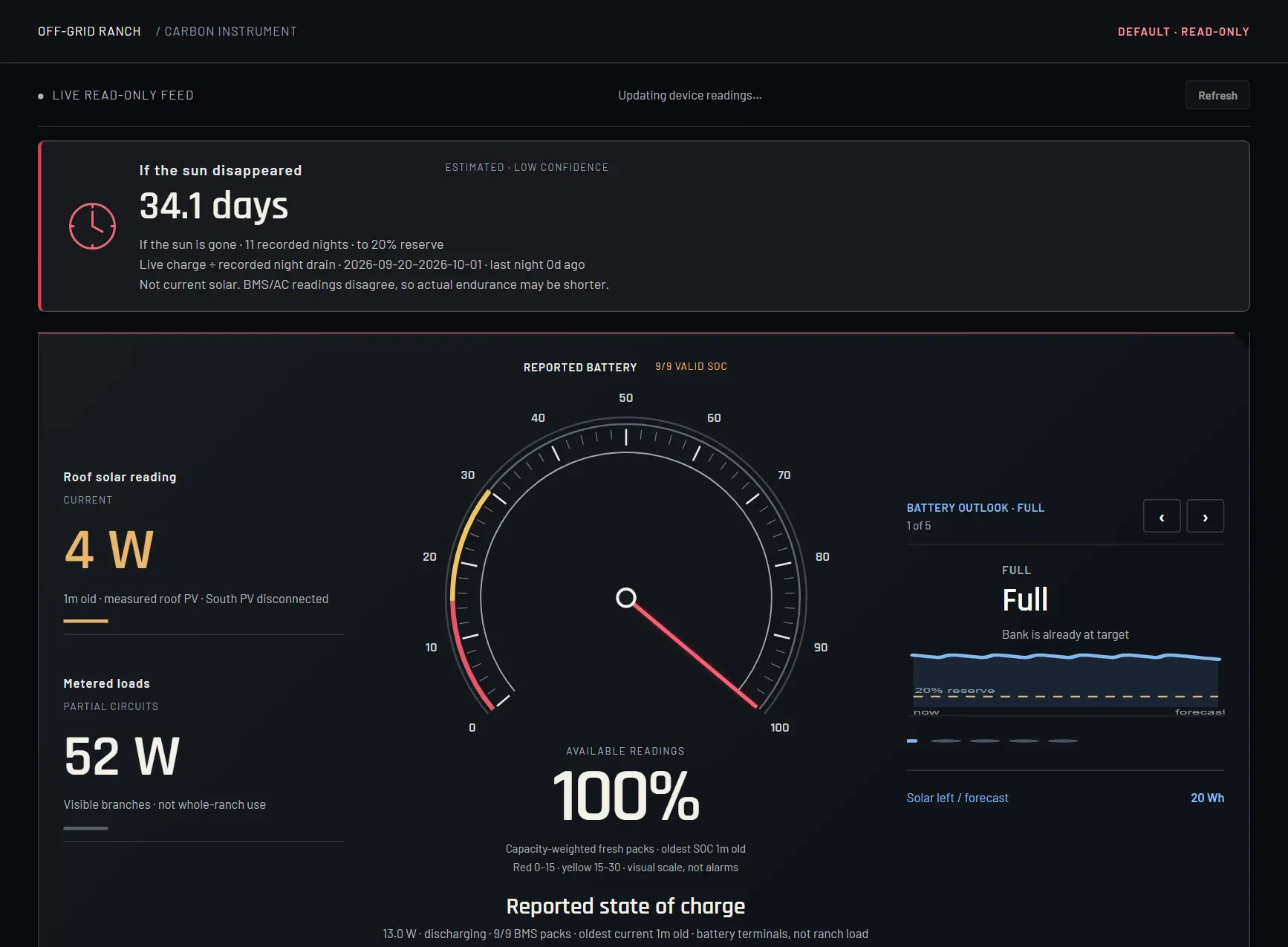Click the OFF-GRID RANCH header title
Image resolution: width=1288 pixels, height=947 pixels.
[x=89, y=31]
